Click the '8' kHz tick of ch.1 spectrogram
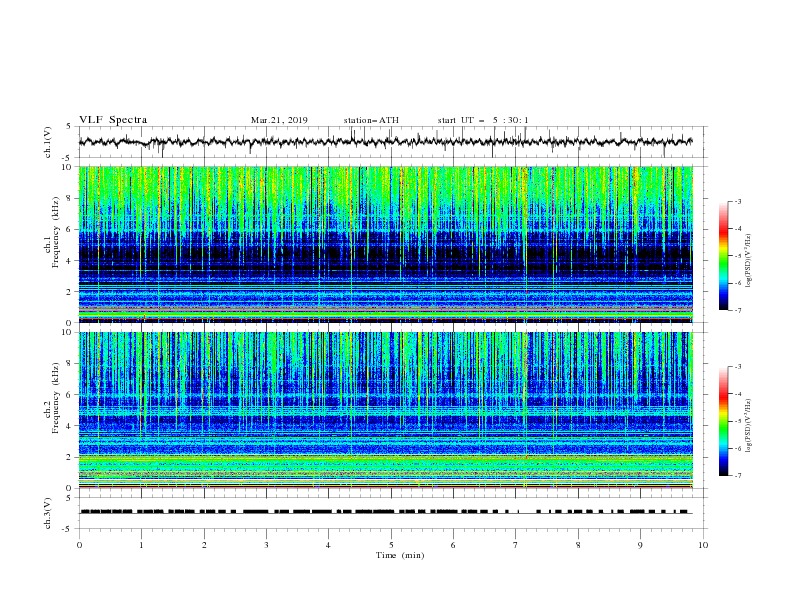Viewport: 792px width, 612px height. coord(70,198)
